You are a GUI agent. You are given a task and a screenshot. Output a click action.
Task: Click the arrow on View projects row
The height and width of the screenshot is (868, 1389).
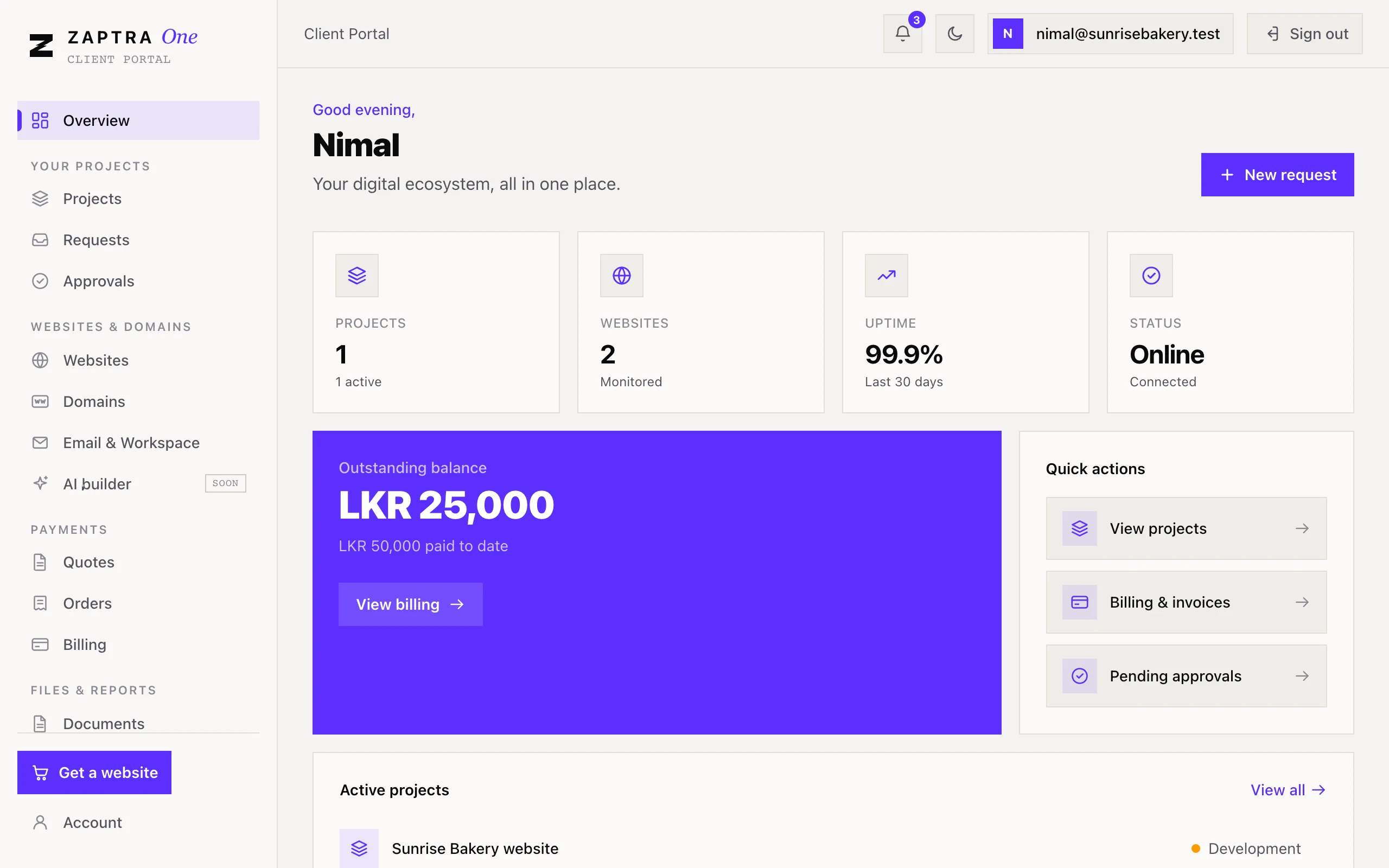pyautogui.click(x=1302, y=528)
